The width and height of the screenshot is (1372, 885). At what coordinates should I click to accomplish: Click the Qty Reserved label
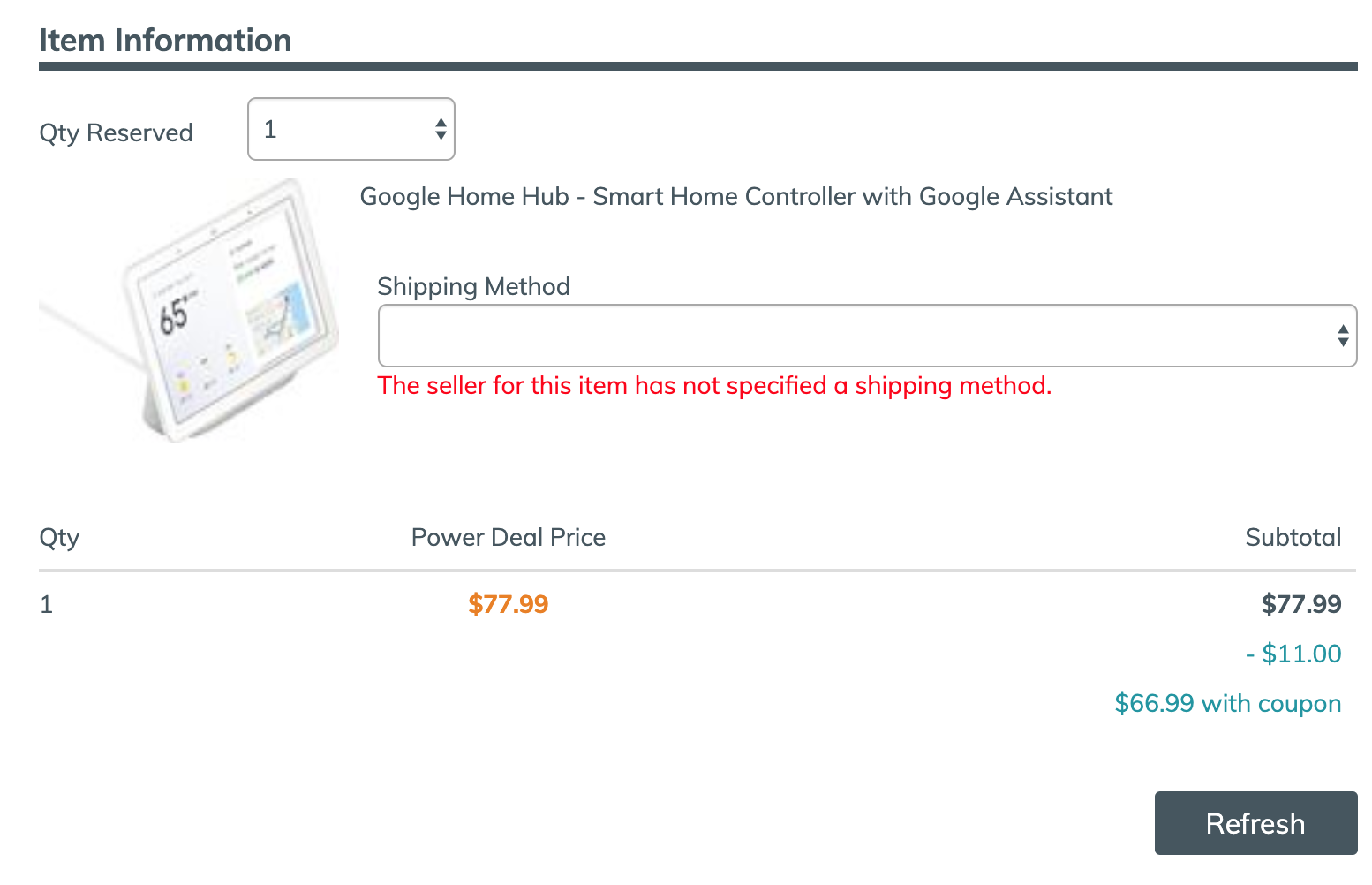[x=116, y=132]
